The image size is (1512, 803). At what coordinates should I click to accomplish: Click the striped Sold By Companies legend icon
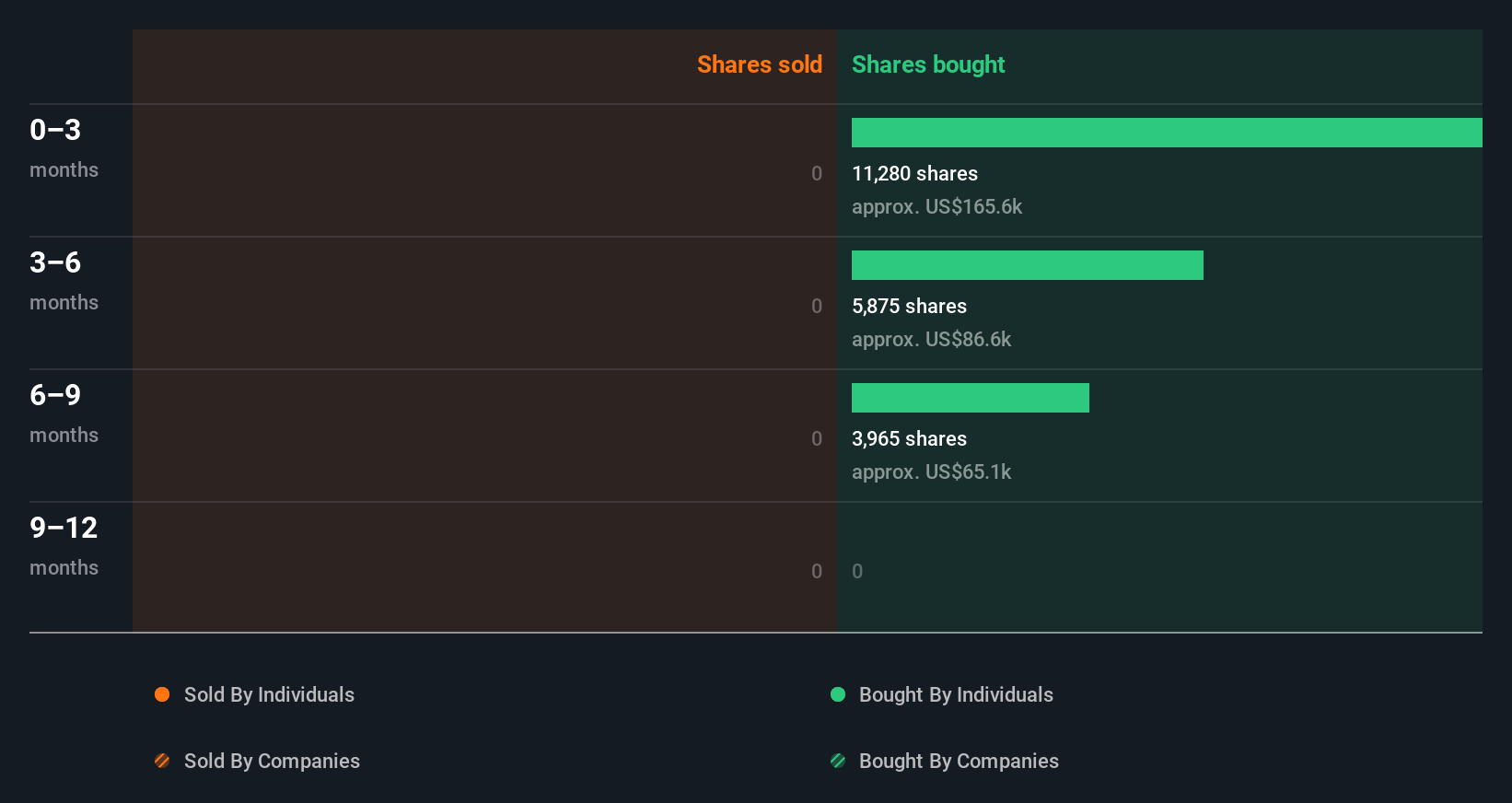[x=162, y=761]
